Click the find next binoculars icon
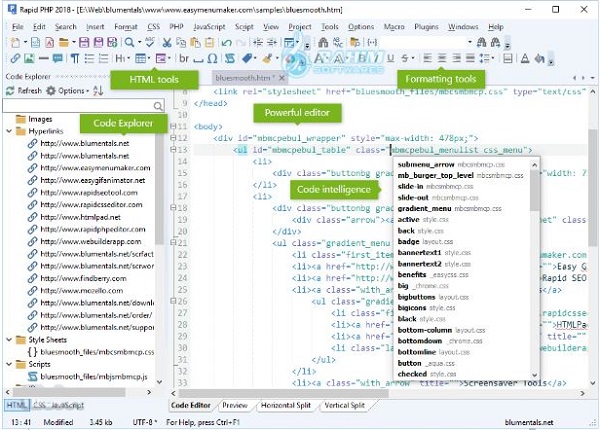600x430 pixels. pyautogui.click(x=496, y=42)
